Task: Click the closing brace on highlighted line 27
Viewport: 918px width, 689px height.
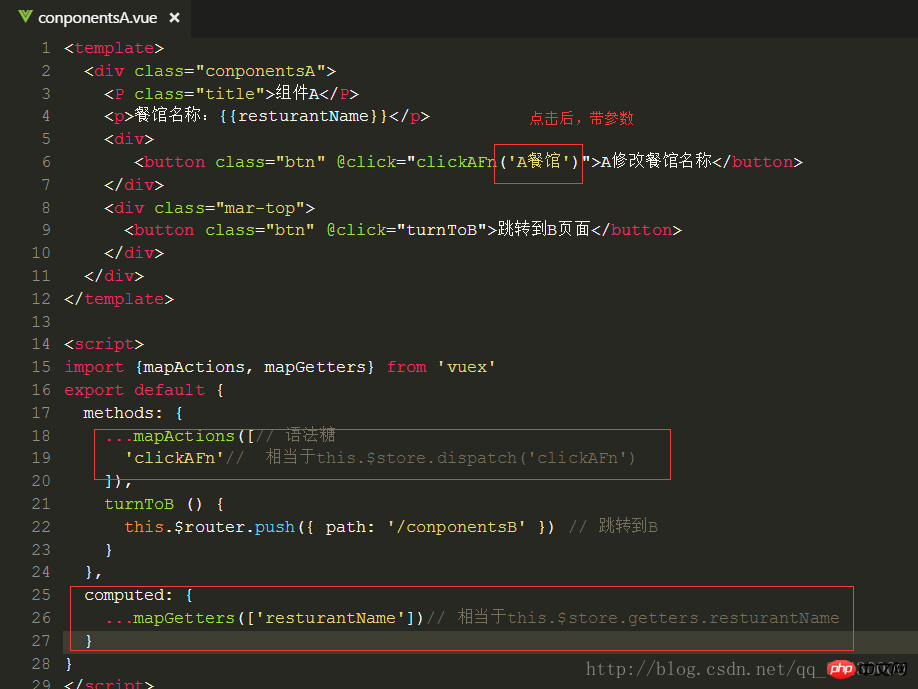Action: [89, 641]
